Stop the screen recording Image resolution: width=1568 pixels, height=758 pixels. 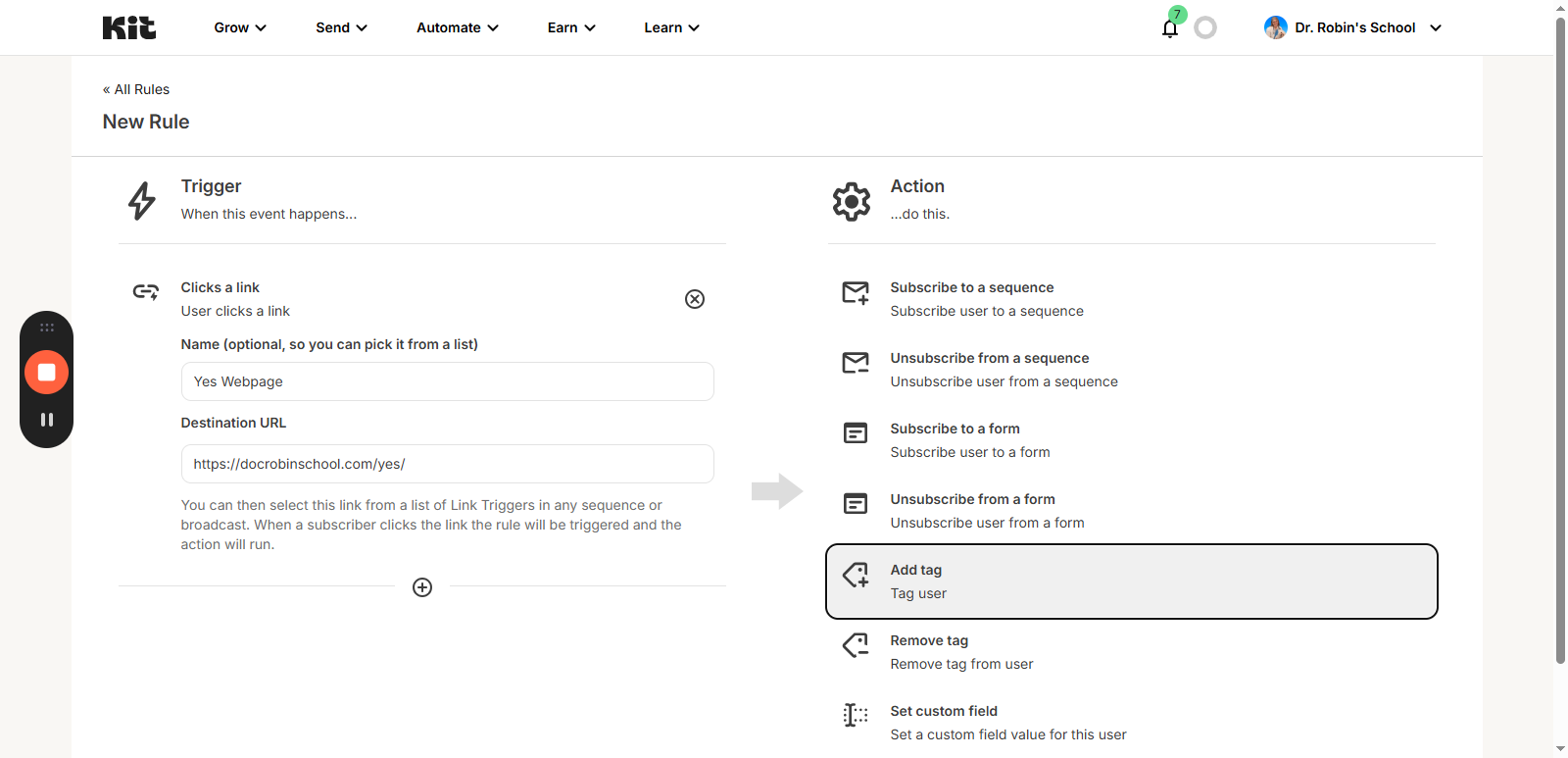point(46,373)
